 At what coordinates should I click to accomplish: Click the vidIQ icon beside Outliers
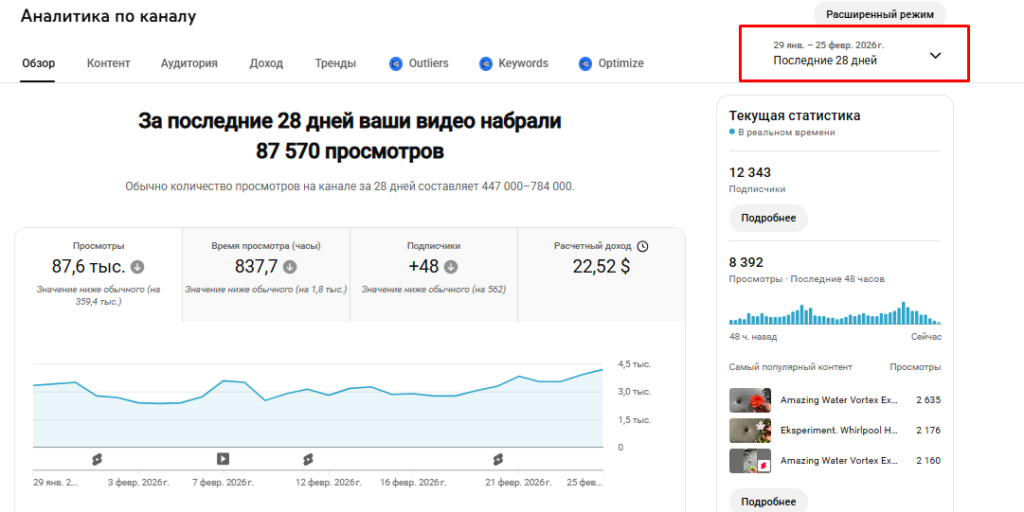pyautogui.click(x=395, y=64)
